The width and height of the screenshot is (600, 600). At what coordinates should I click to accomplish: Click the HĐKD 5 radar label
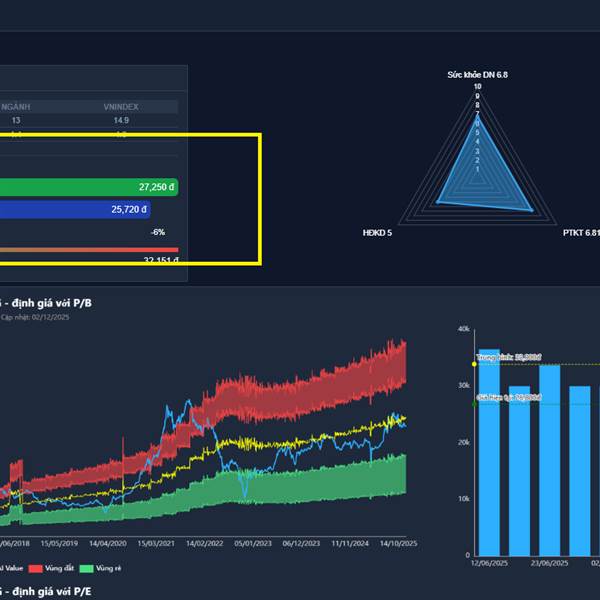(x=377, y=233)
